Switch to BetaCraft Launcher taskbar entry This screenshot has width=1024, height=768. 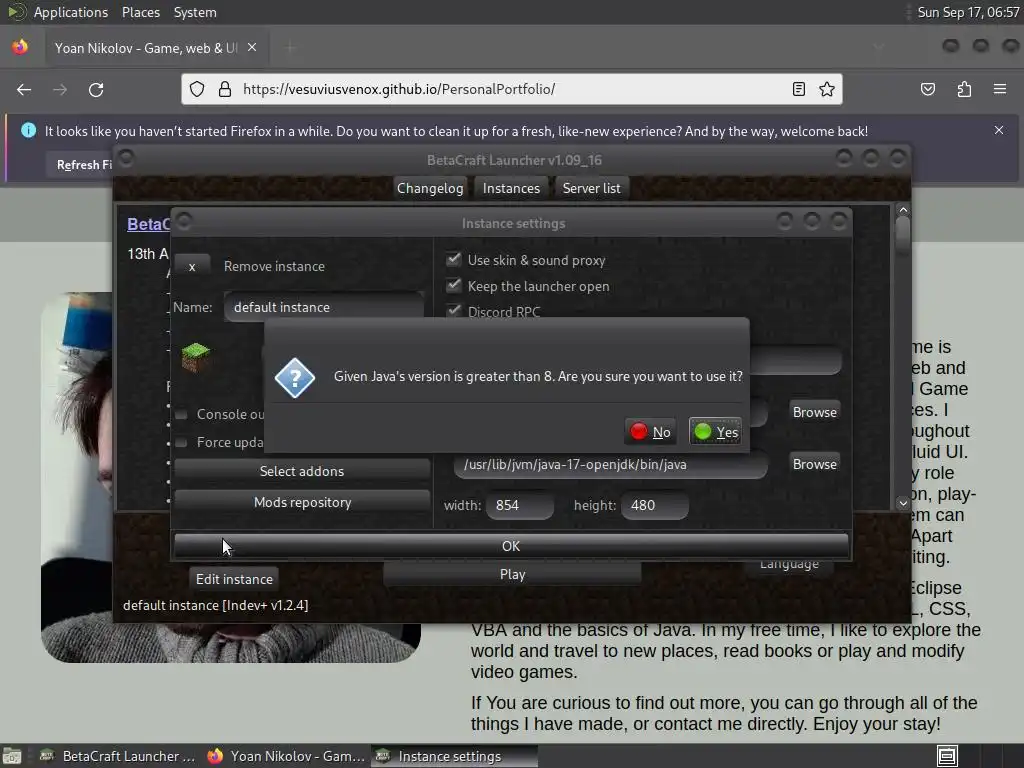point(118,756)
